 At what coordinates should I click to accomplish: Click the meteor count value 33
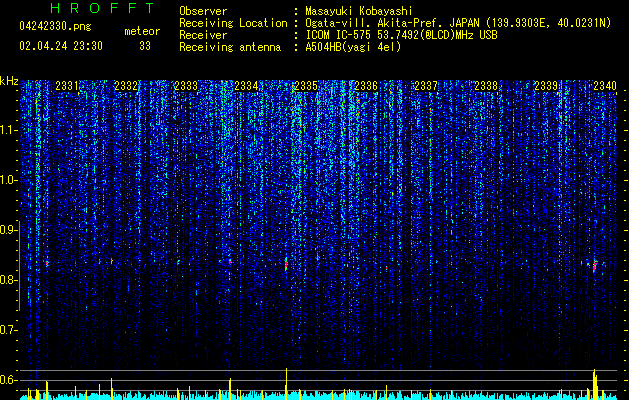coord(145,46)
